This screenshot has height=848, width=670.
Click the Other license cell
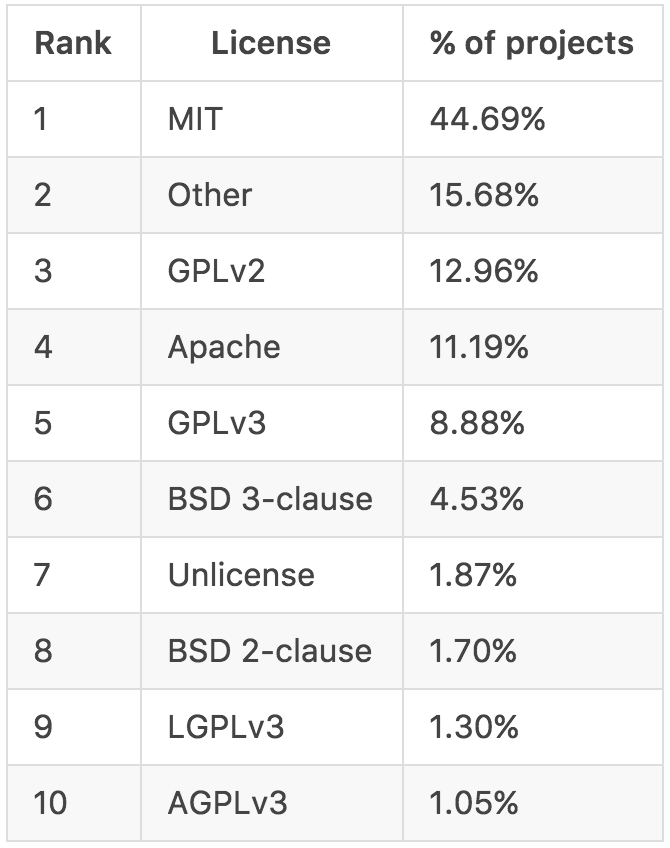[210, 194]
